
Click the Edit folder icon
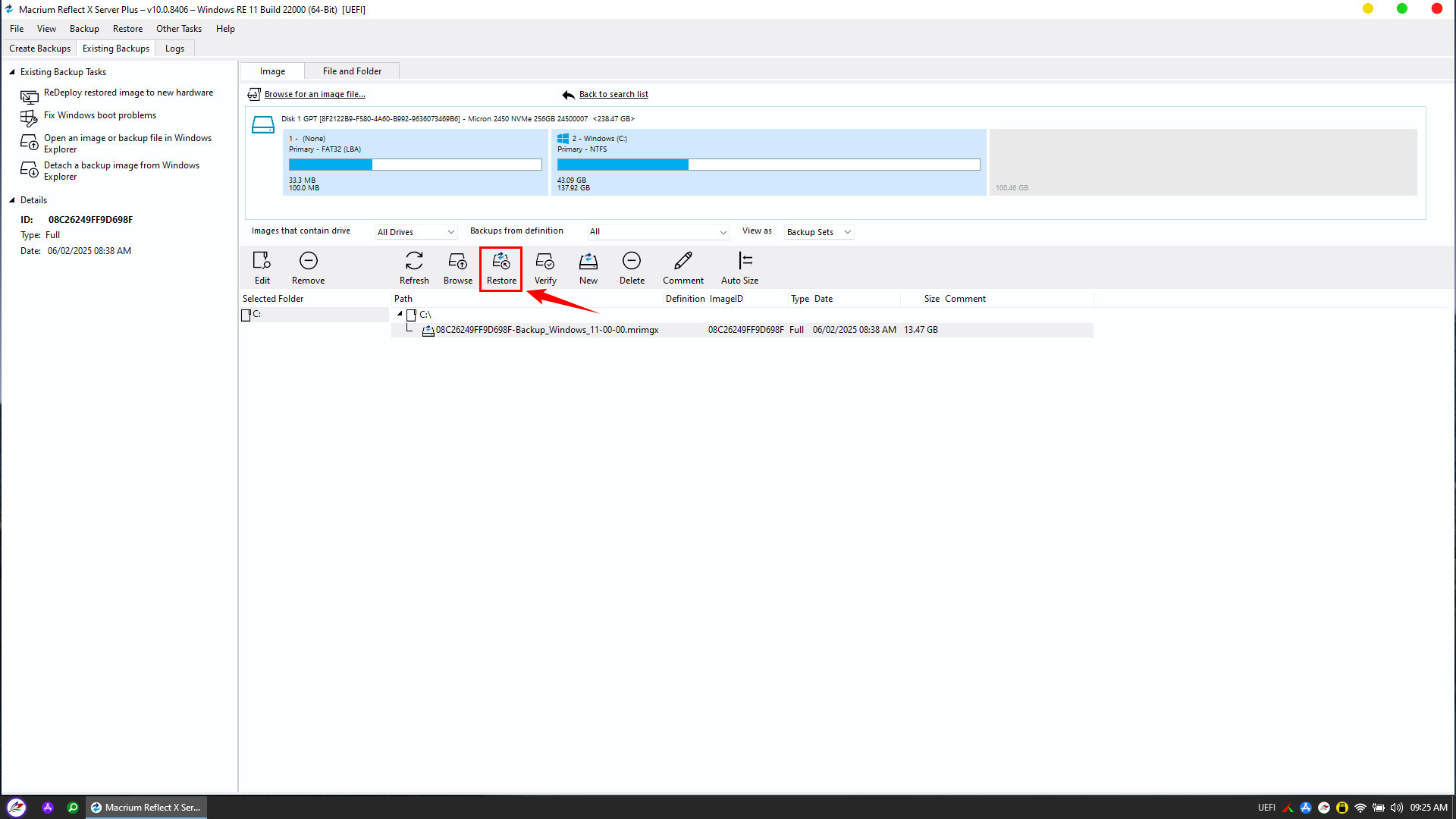262,262
